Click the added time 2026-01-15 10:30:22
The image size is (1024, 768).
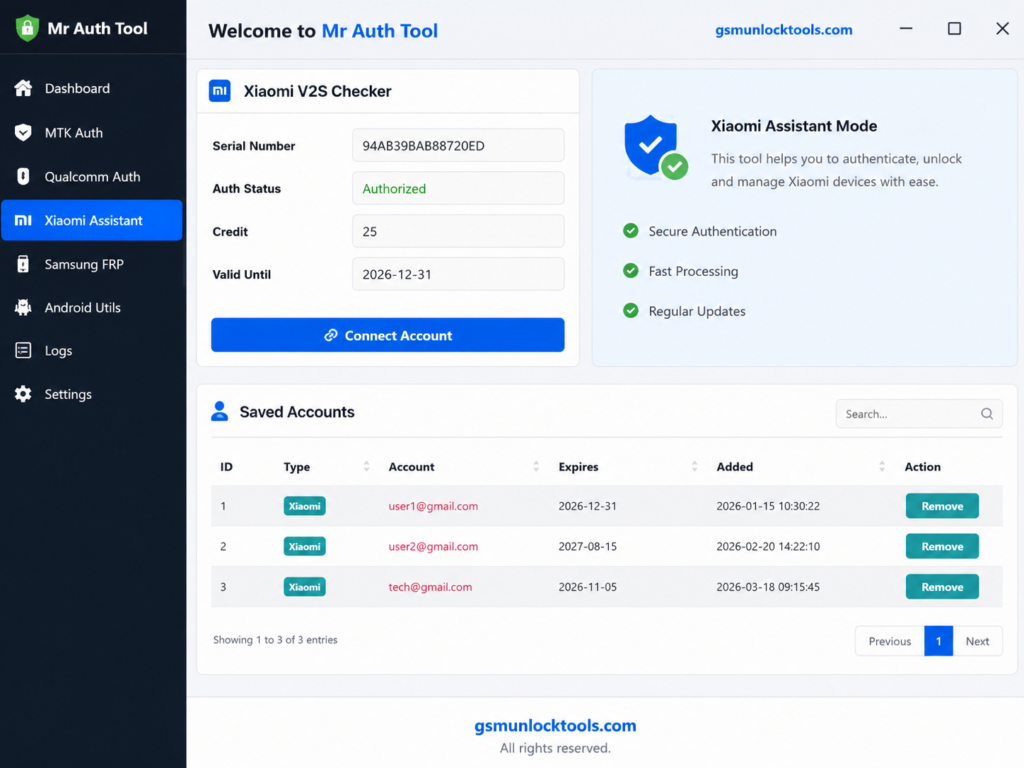pyautogui.click(x=767, y=505)
